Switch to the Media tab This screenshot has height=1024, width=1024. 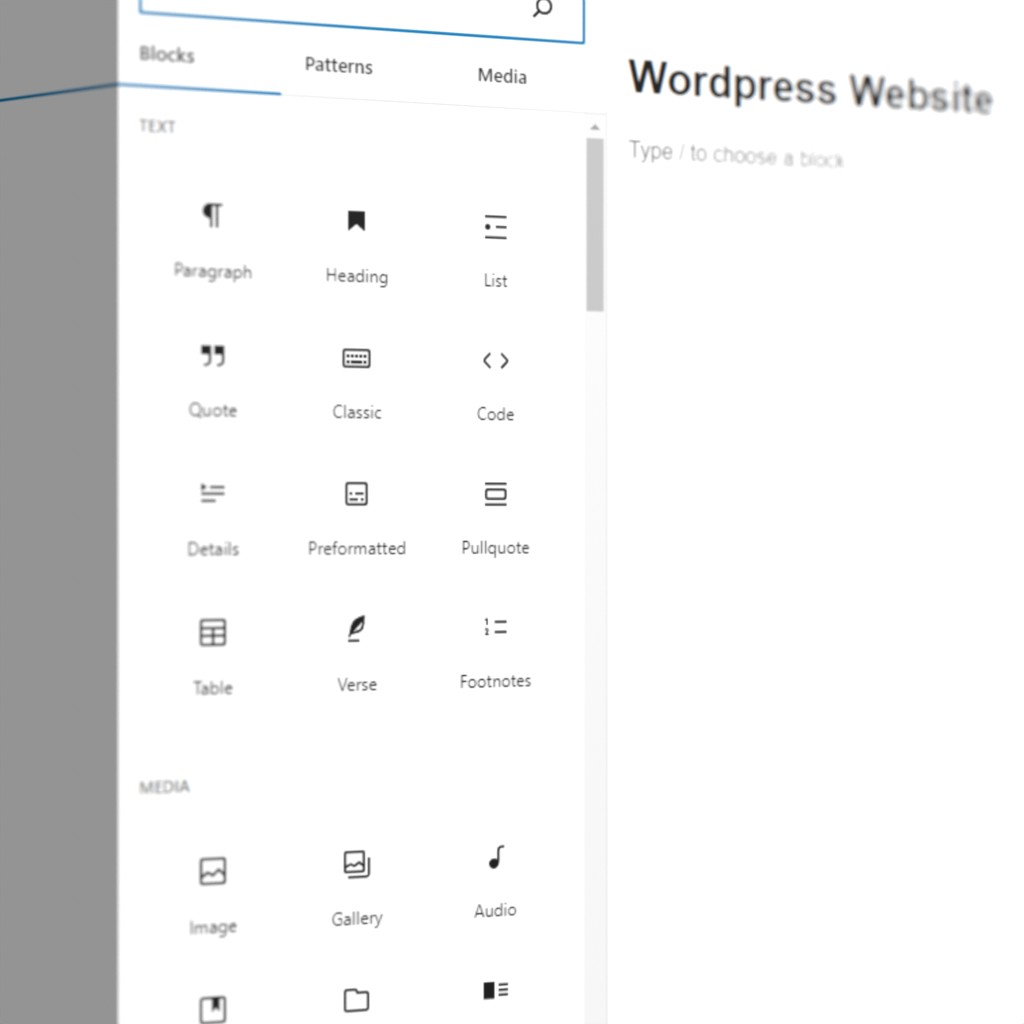pyautogui.click(x=501, y=76)
